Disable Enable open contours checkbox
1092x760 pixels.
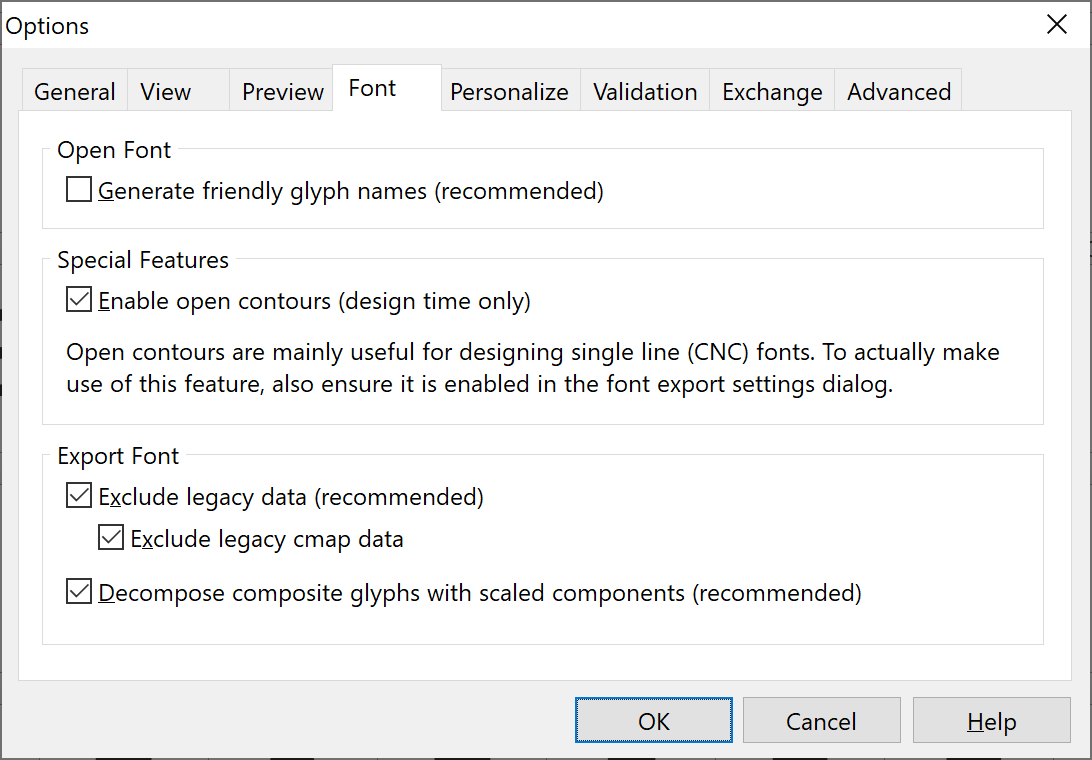[79, 300]
